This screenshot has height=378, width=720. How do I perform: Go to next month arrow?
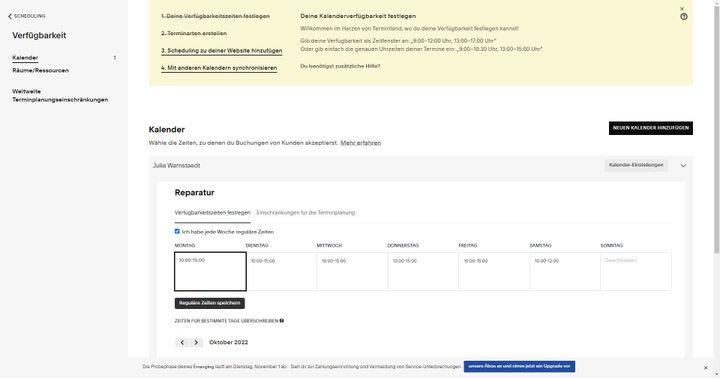pos(196,343)
